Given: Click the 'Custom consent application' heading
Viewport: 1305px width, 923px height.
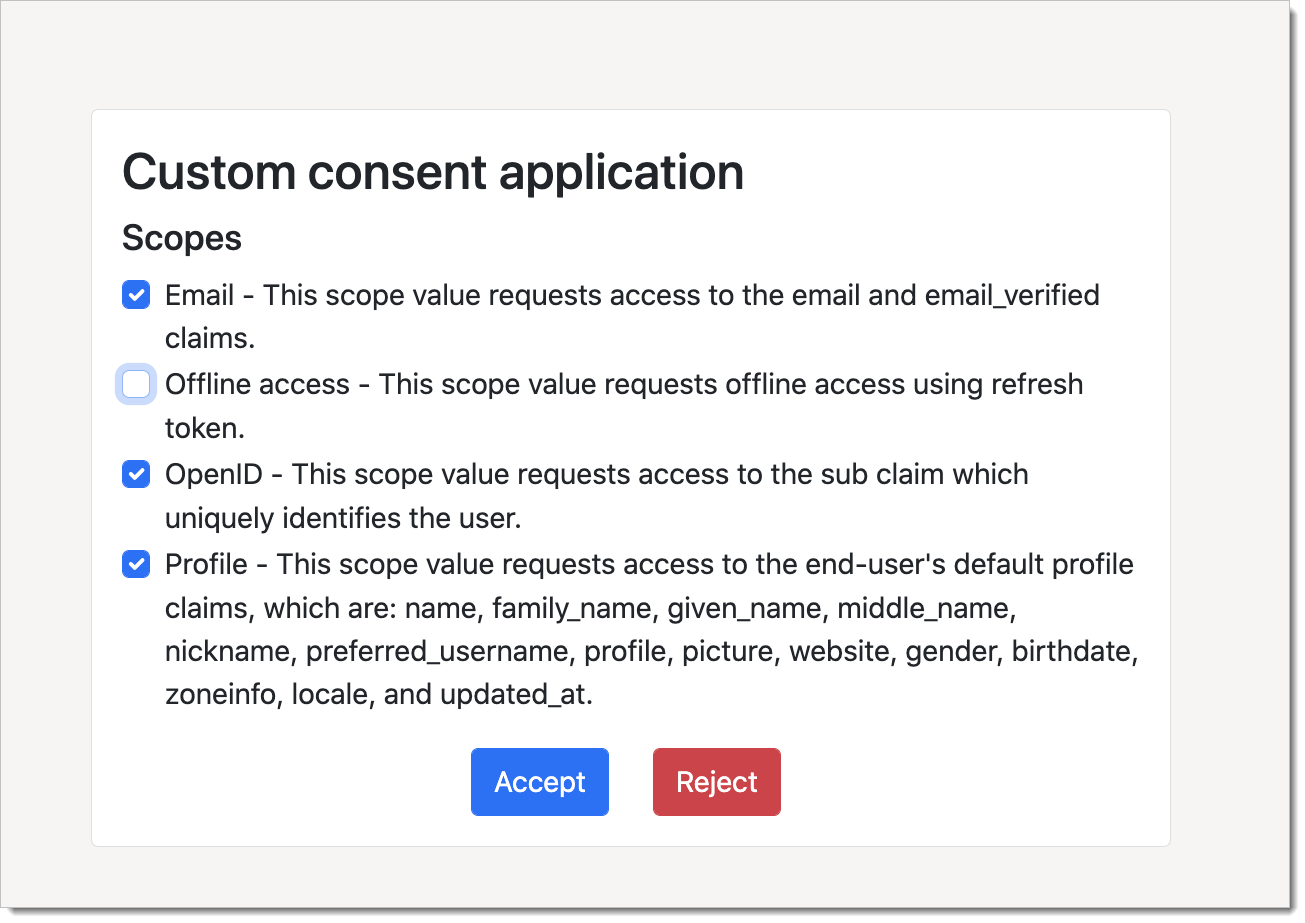Looking at the screenshot, I should (x=433, y=172).
